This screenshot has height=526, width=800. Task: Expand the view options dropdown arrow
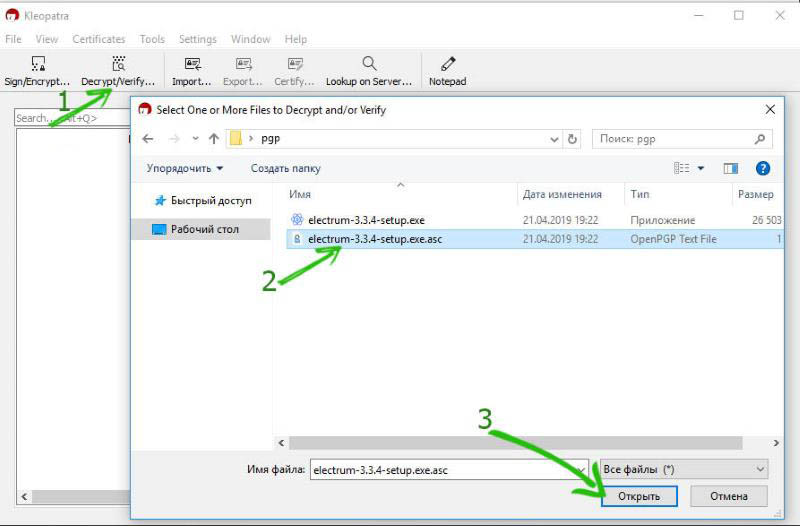click(x=701, y=168)
